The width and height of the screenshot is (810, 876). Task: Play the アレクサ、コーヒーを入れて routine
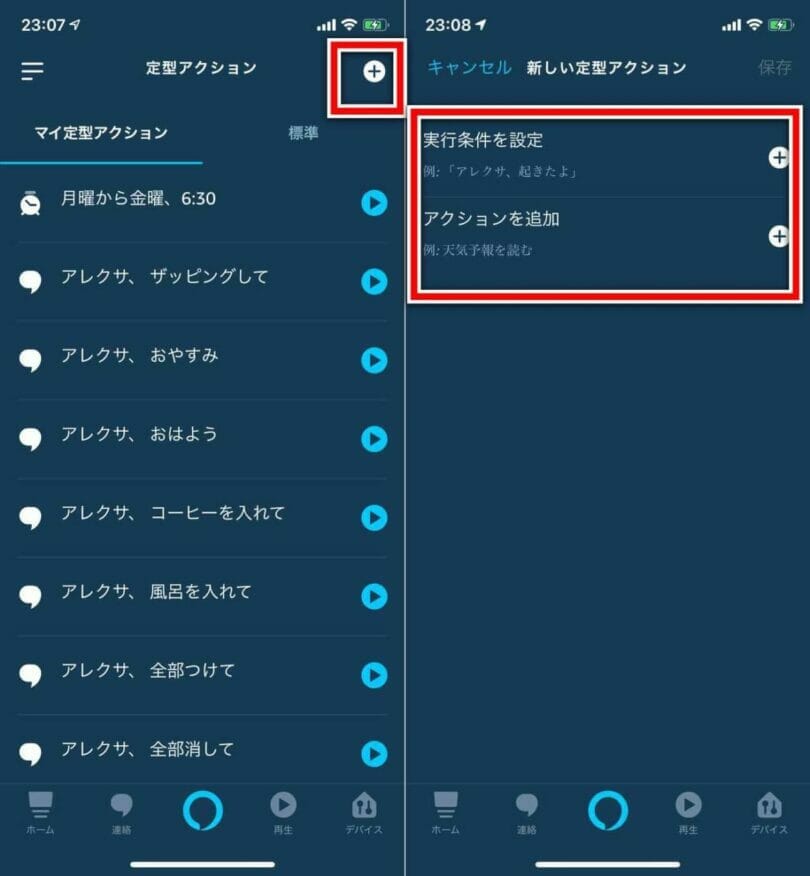pos(374,518)
